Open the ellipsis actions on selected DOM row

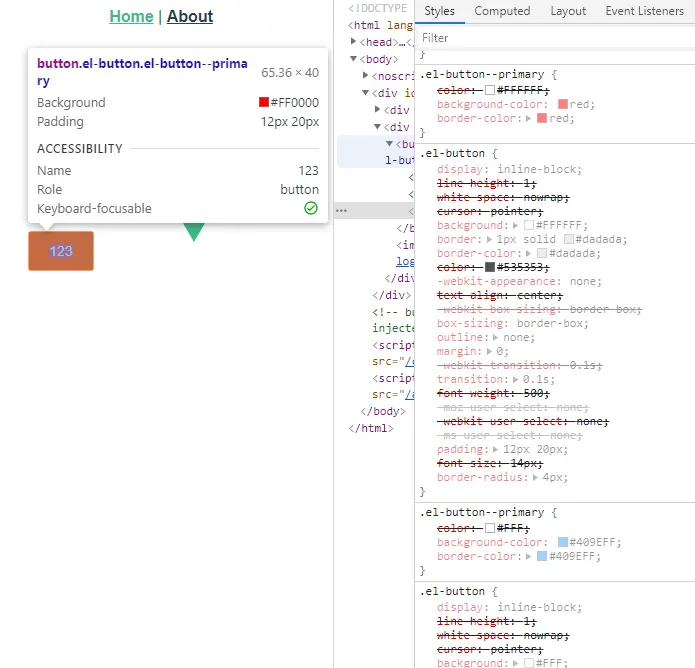pyautogui.click(x=341, y=211)
